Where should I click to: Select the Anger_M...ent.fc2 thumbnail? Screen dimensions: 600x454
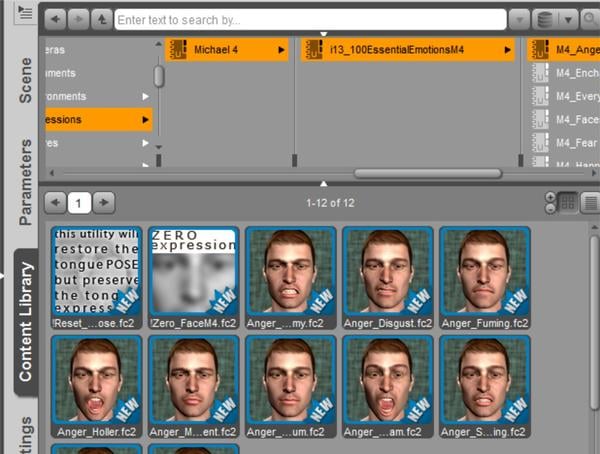tap(194, 386)
